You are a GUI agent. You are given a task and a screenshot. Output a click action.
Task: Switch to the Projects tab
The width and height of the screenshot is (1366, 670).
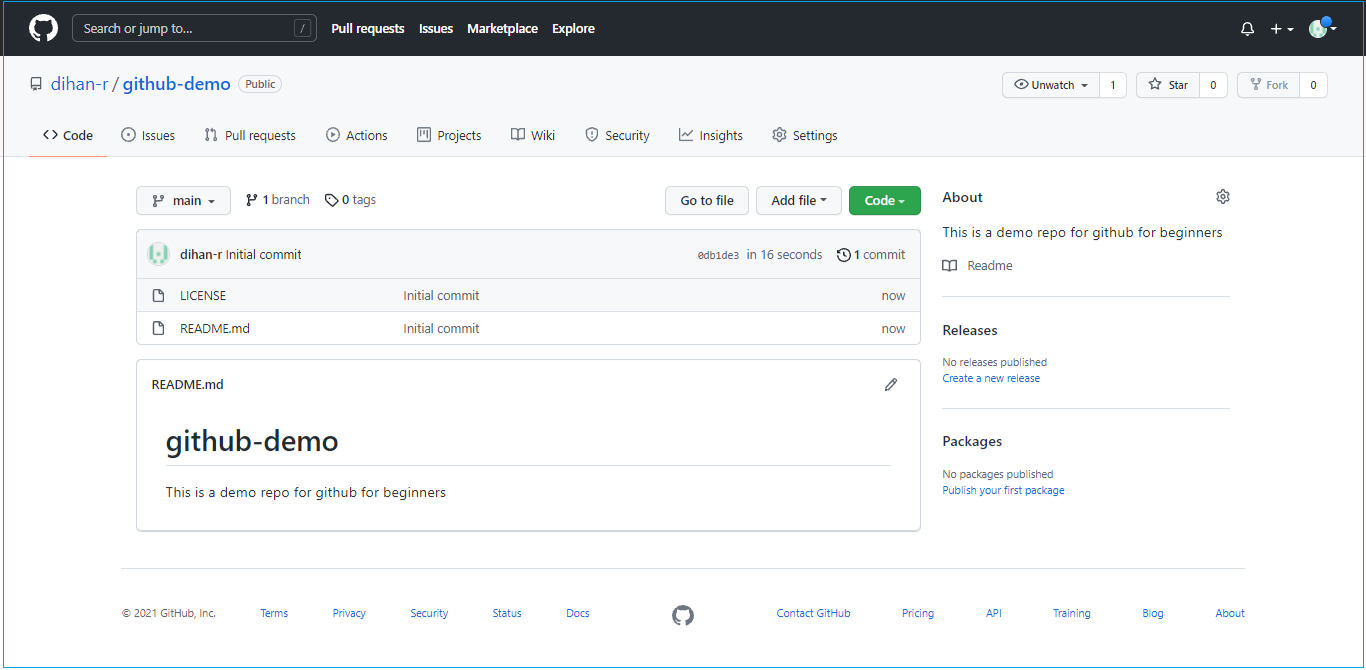point(449,135)
